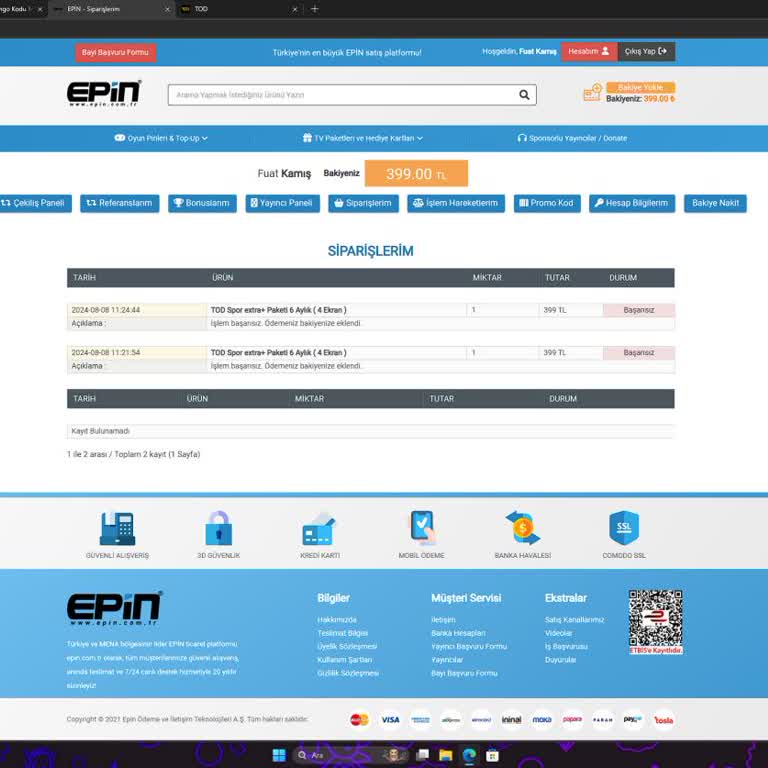Open Hakkımızda footer link
The width and height of the screenshot is (768, 768).
(337, 620)
